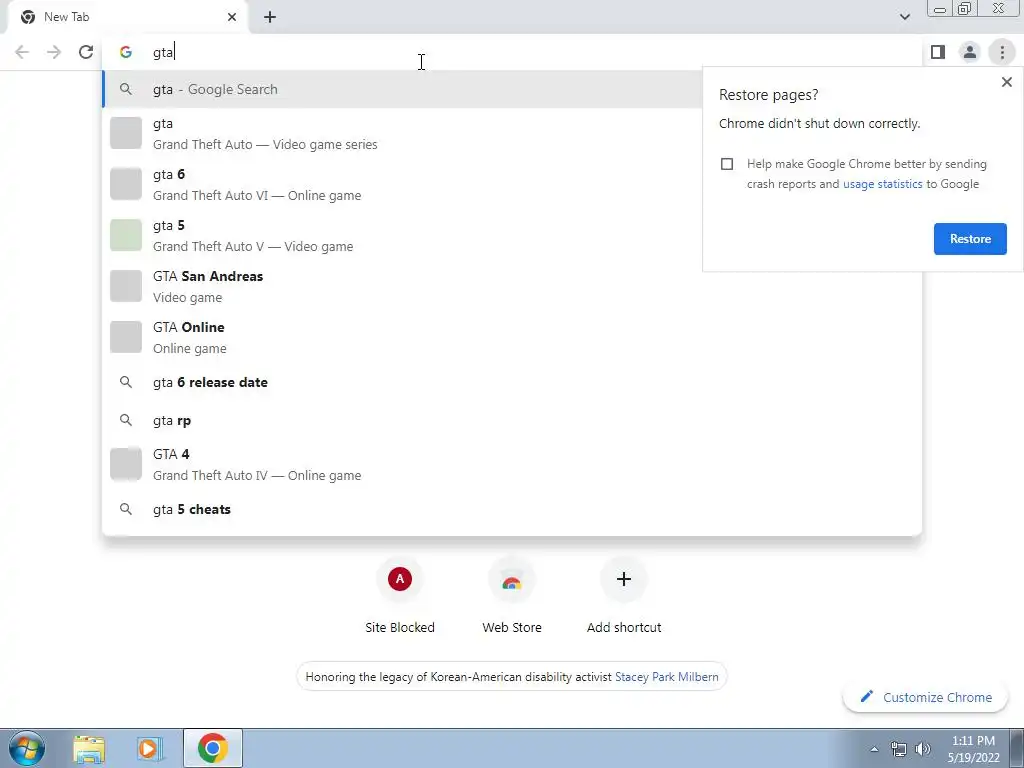
Task: Open the side panel icon
Action: click(x=938, y=52)
